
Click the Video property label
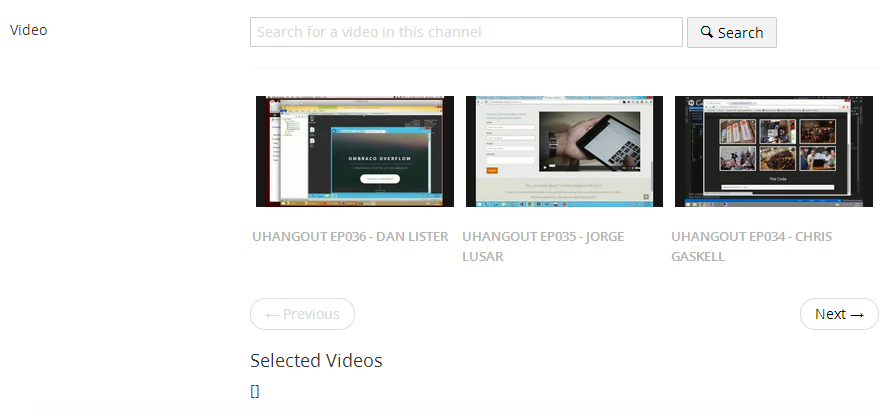point(28,30)
